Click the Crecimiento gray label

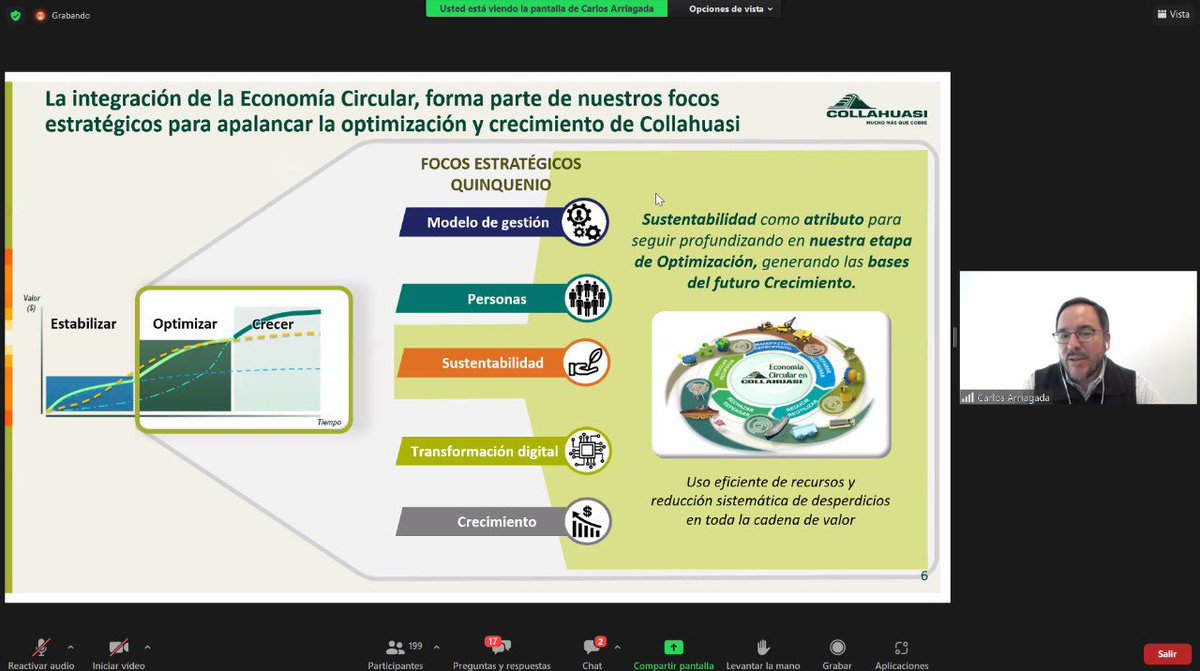[485, 522]
